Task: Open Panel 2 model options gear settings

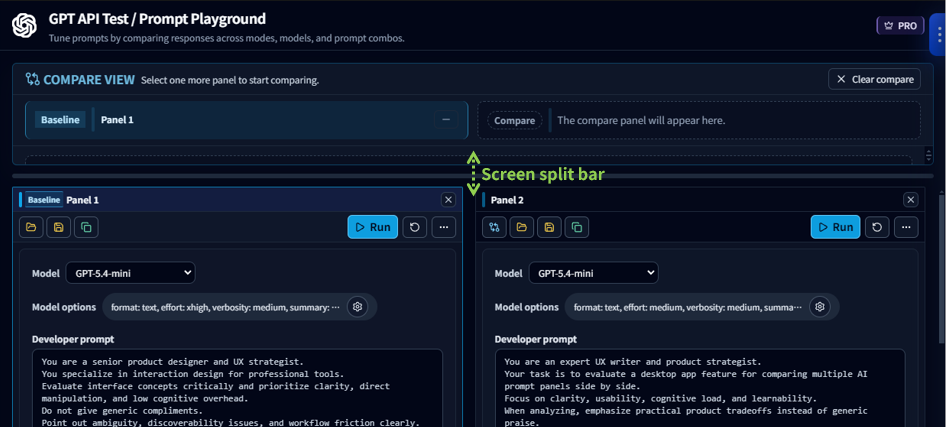Action: pyautogui.click(x=820, y=307)
